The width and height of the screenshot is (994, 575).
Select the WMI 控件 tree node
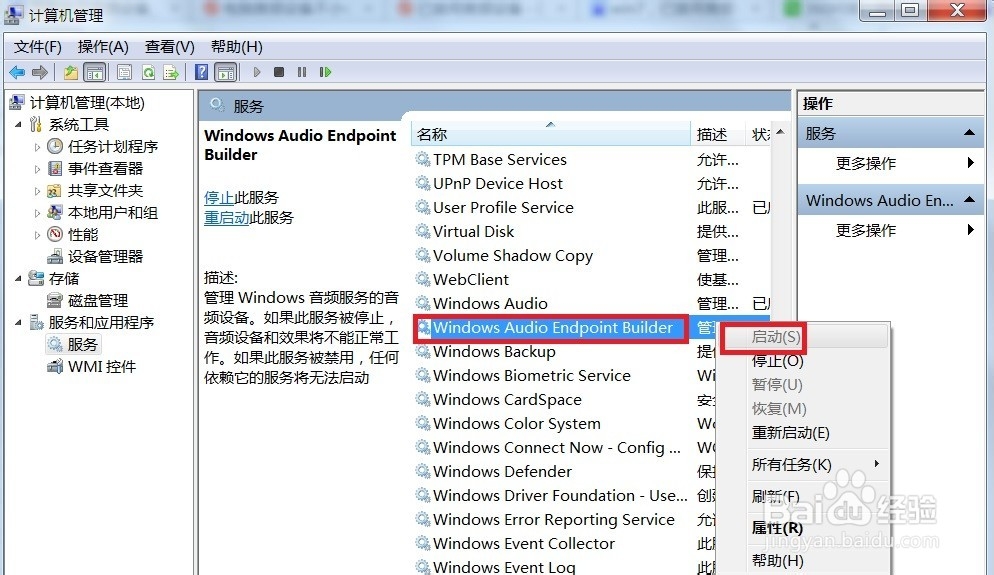click(101, 366)
